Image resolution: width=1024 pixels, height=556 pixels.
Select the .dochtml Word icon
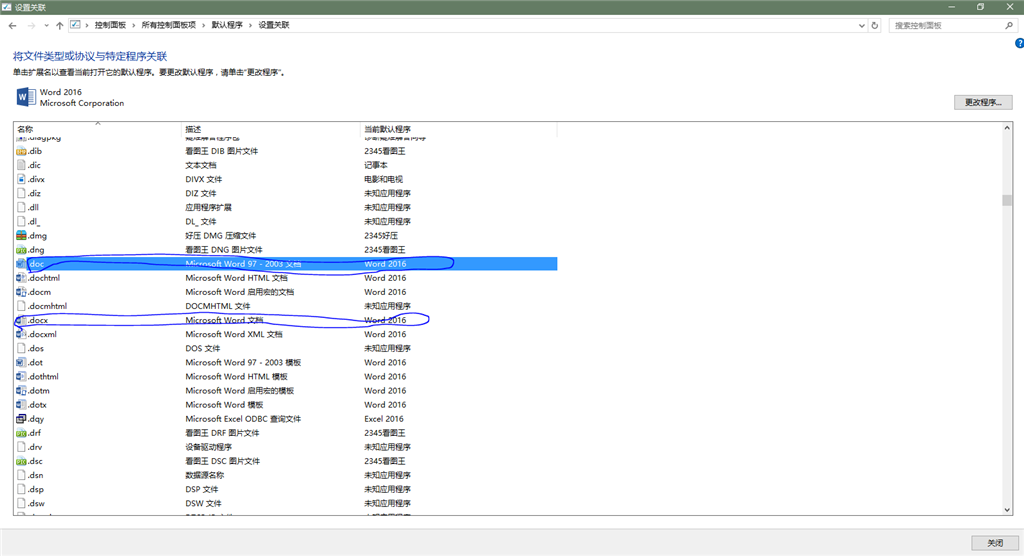coord(21,278)
